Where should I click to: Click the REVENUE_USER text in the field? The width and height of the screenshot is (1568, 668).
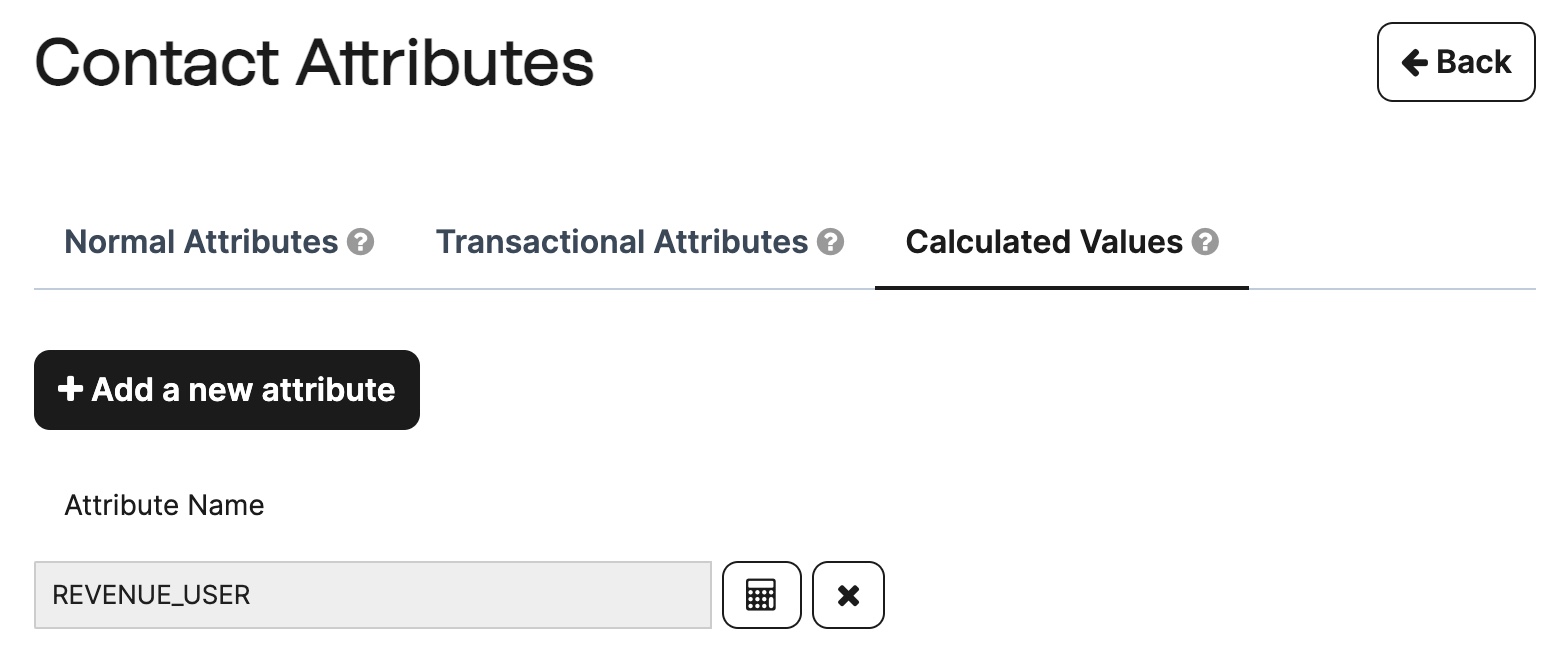[151, 595]
